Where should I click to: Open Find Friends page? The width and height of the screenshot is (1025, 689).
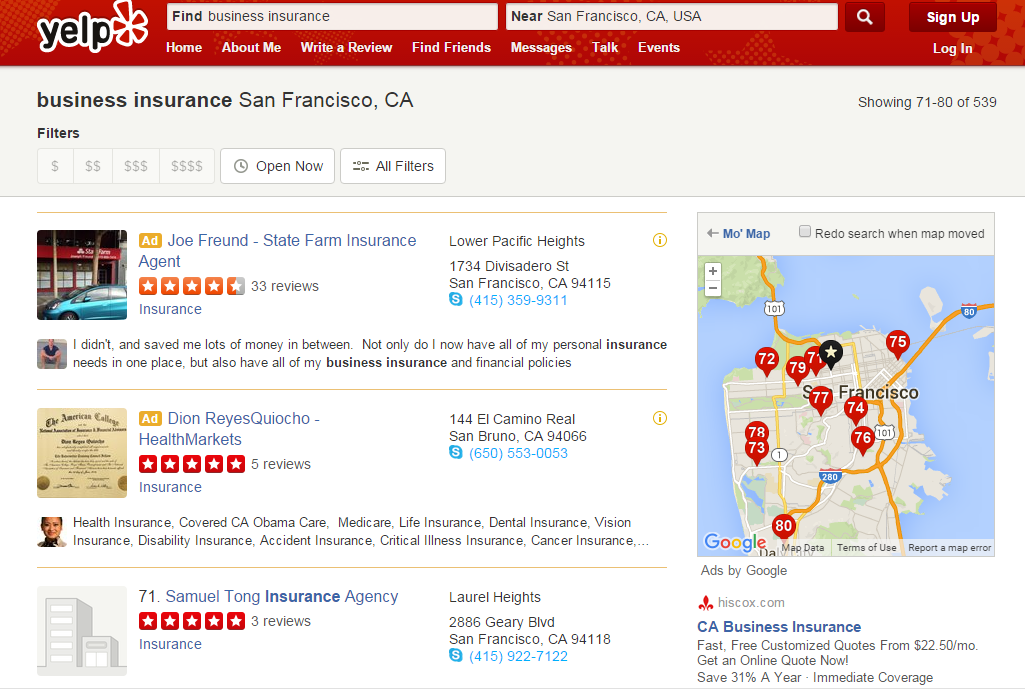click(451, 48)
